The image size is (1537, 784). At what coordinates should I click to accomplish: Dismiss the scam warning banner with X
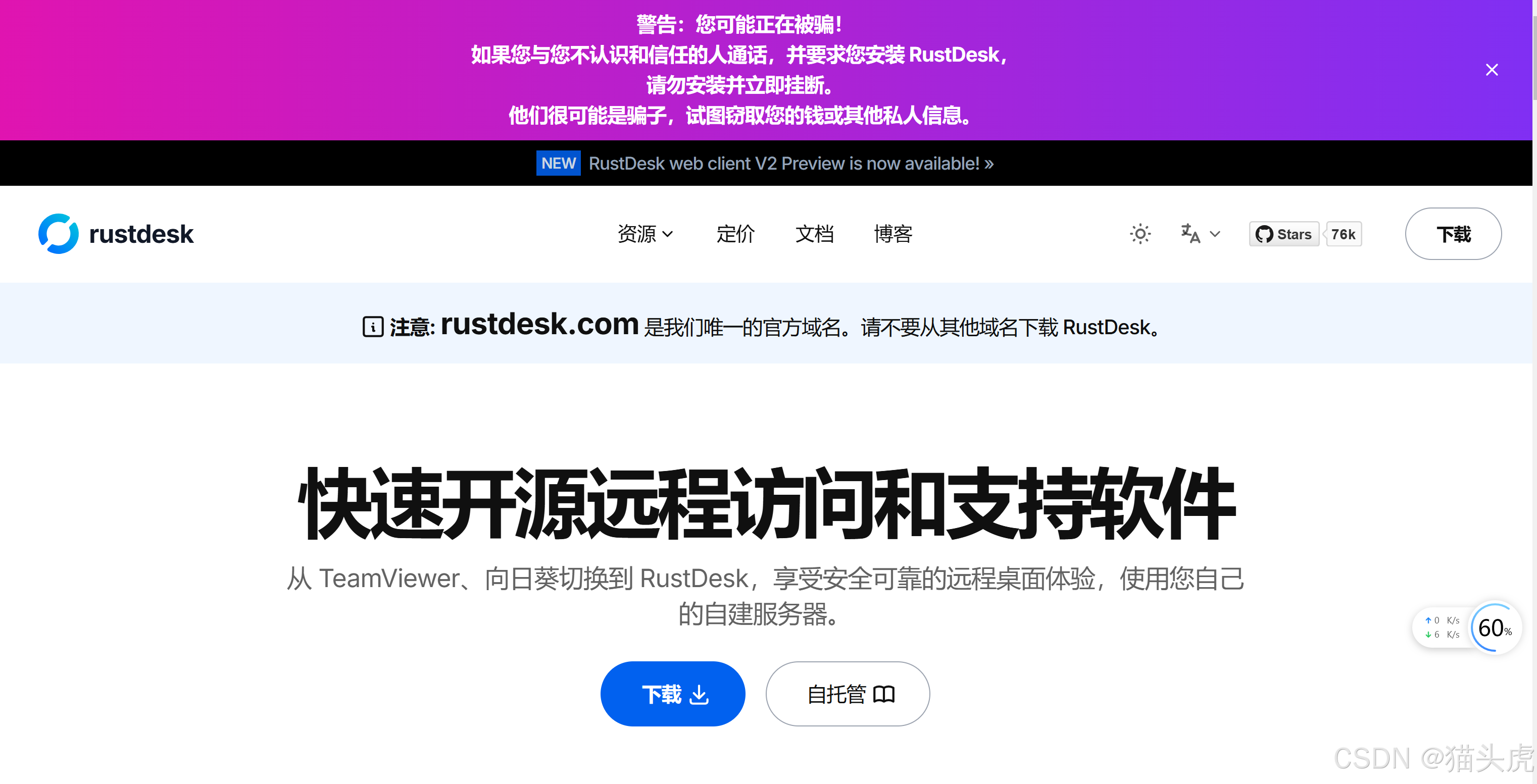(x=1492, y=70)
